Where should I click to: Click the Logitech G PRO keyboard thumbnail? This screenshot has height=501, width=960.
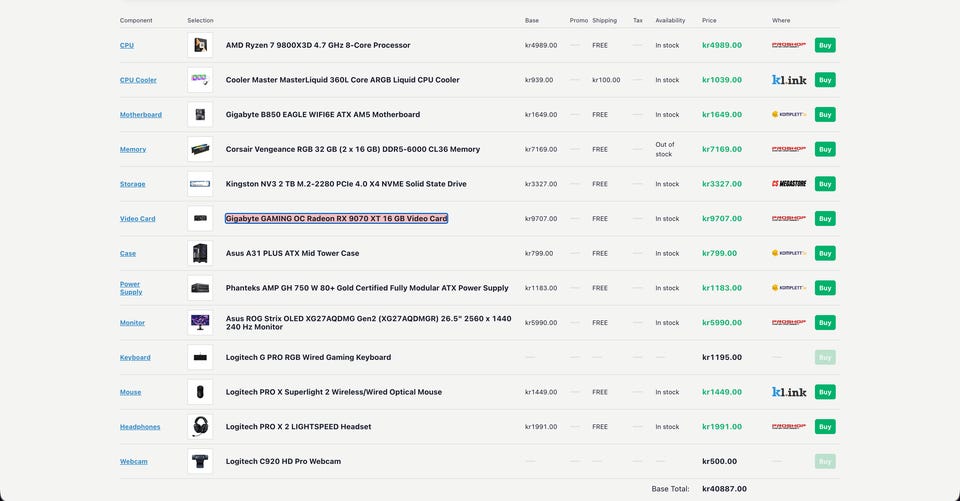pyautogui.click(x=200, y=357)
